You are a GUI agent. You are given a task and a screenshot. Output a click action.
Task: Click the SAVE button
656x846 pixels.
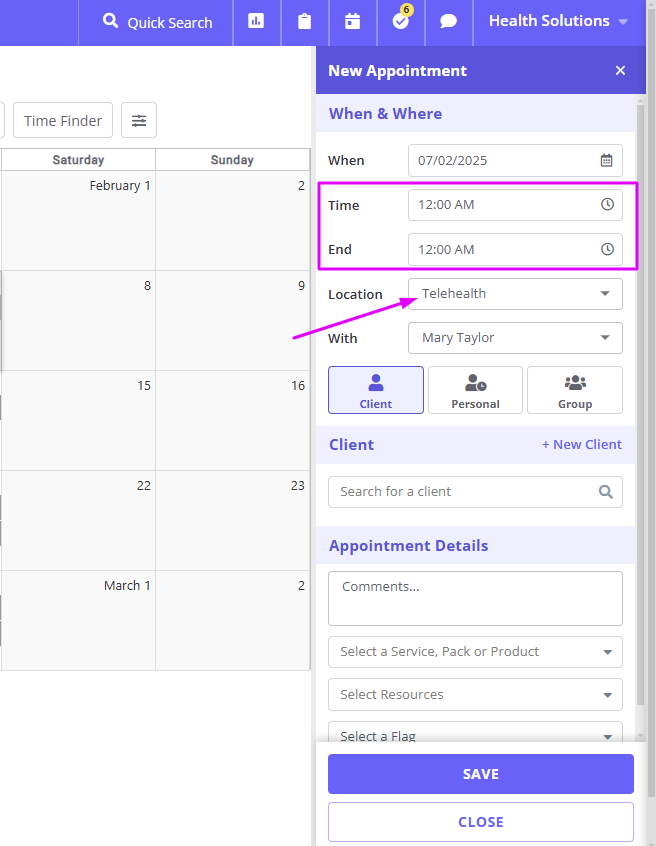481,774
